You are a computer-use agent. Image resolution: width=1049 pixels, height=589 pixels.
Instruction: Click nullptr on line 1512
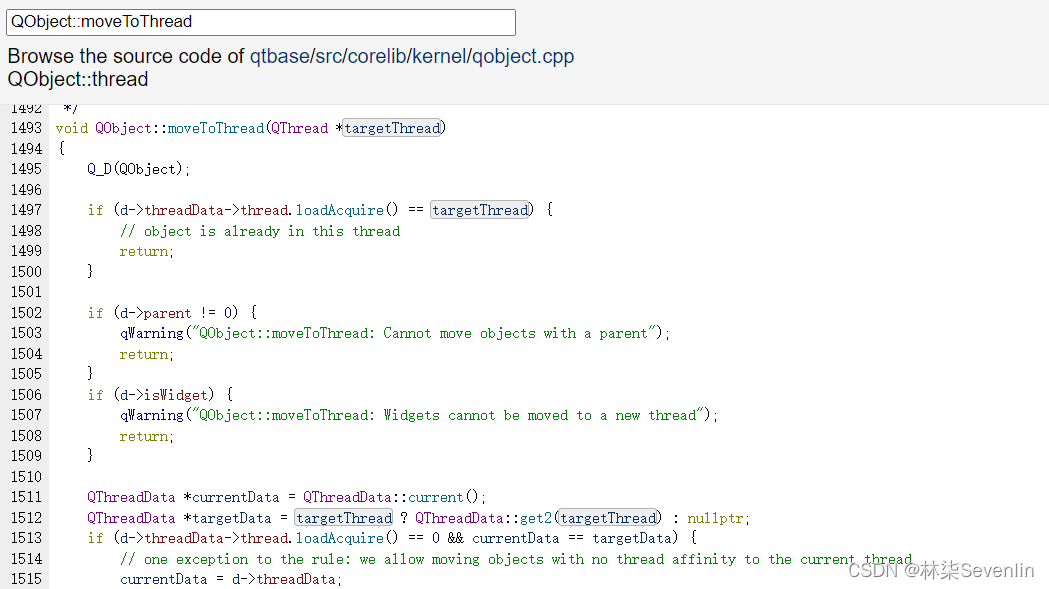click(x=715, y=518)
